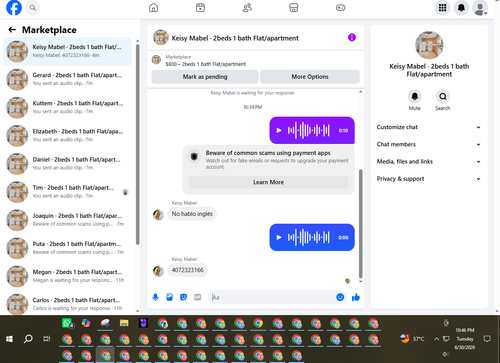The width and height of the screenshot is (500, 363).
Task: Open Tim conversation in list
Action: [68, 192]
